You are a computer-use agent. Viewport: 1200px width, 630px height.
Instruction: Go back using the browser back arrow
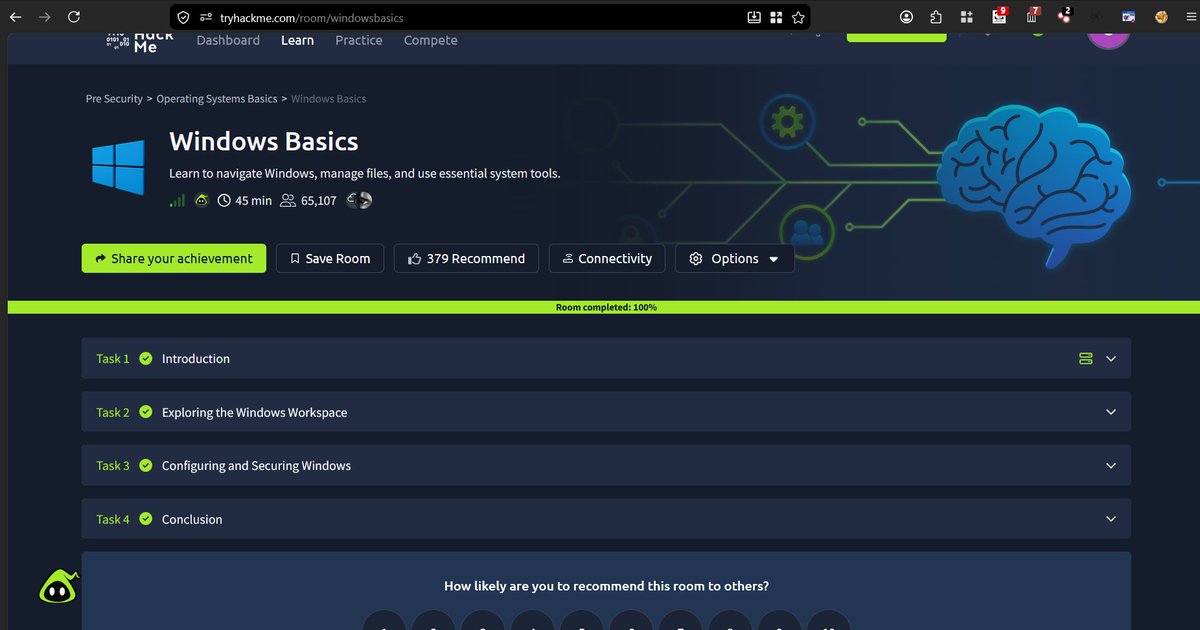click(15, 17)
